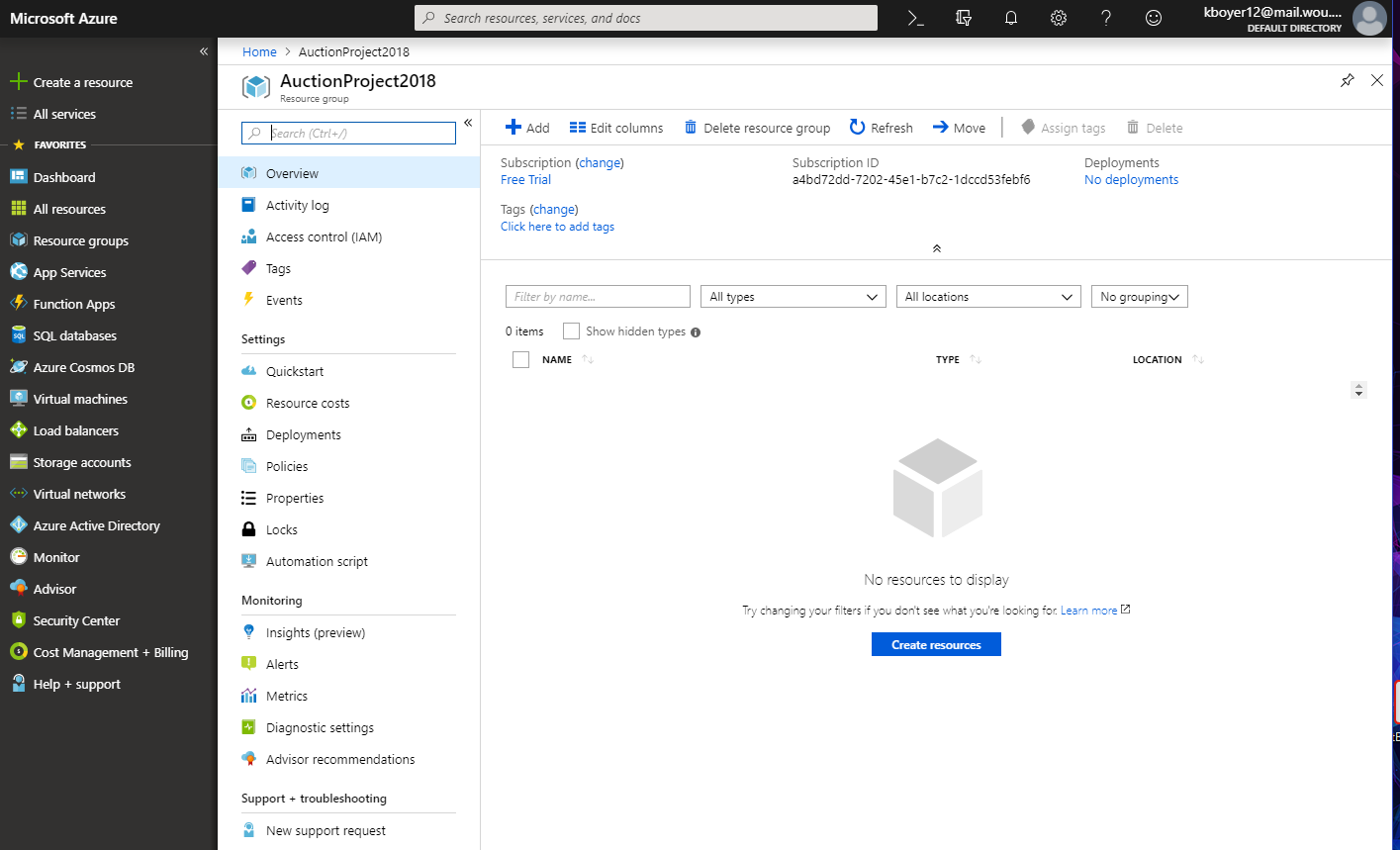Image resolution: width=1400 pixels, height=850 pixels.
Task: Click the Load balancers diamond icon
Action: 18,430
